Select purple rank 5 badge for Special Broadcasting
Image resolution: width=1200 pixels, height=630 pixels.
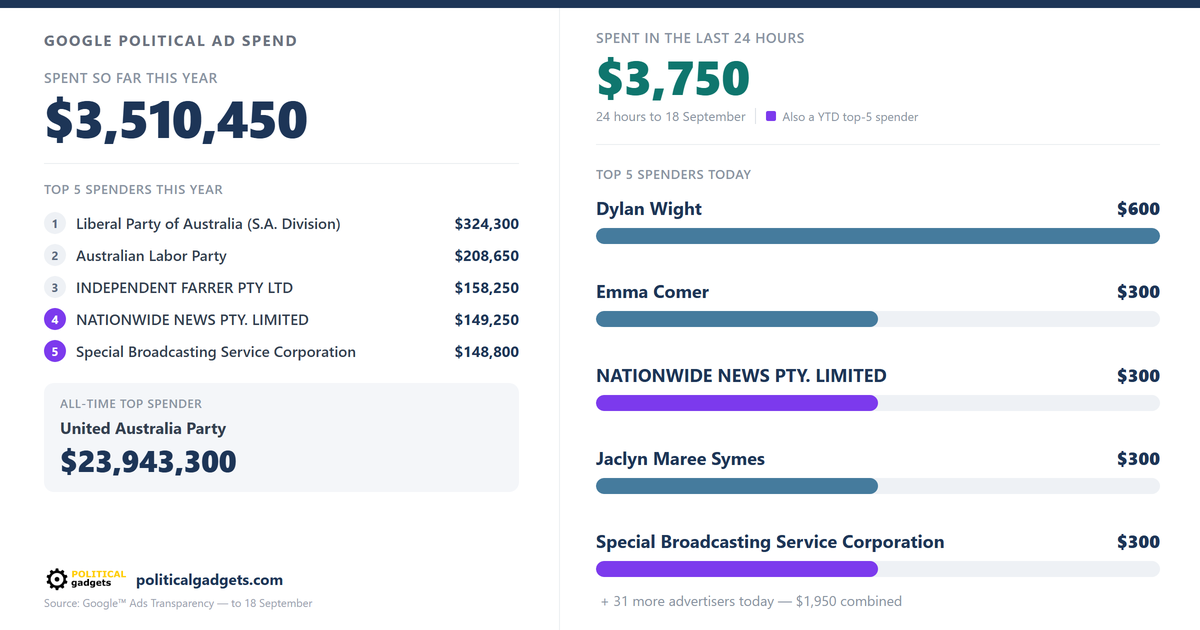click(x=55, y=352)
